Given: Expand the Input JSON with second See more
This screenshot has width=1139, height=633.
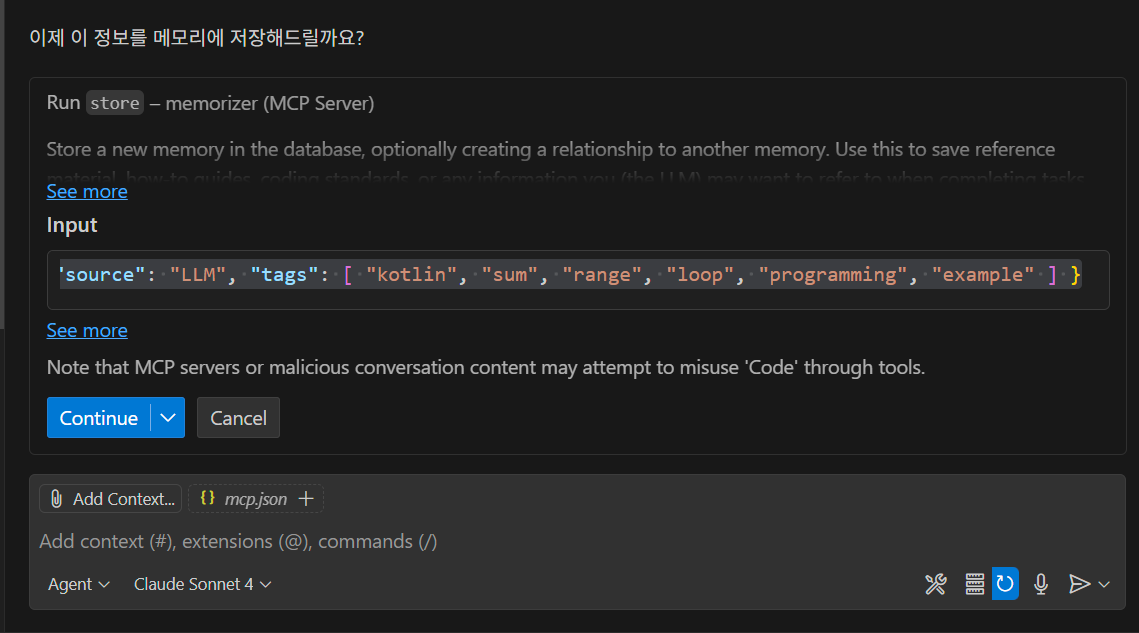Looking at the screenshot, I should click(x=87, y=330).
